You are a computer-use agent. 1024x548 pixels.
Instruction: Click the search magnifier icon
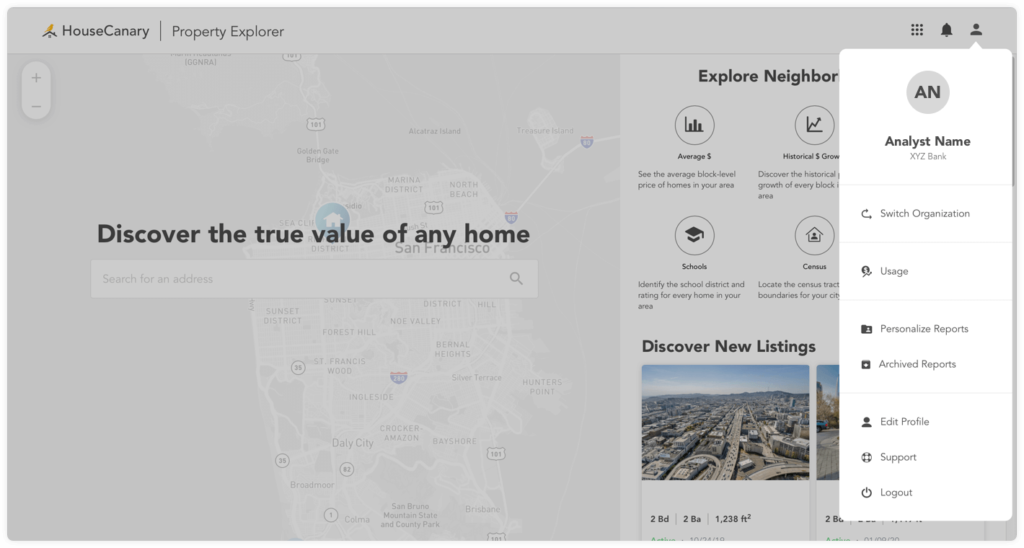pyautogui.click(x=516, y=279)
